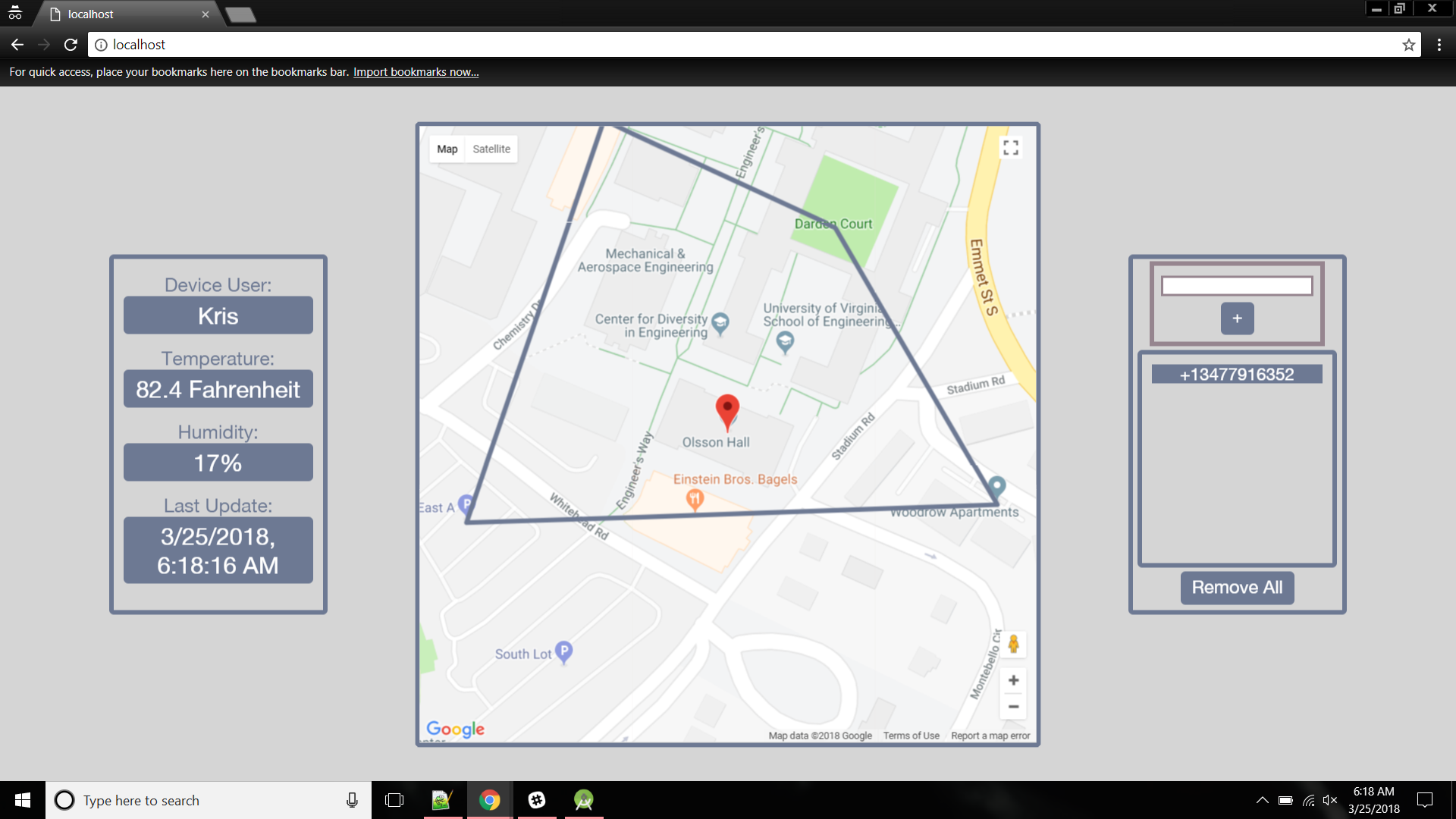Click the South Lot parking marker
This screenshot has height=819, width=1456.
[x=563, y=651]
